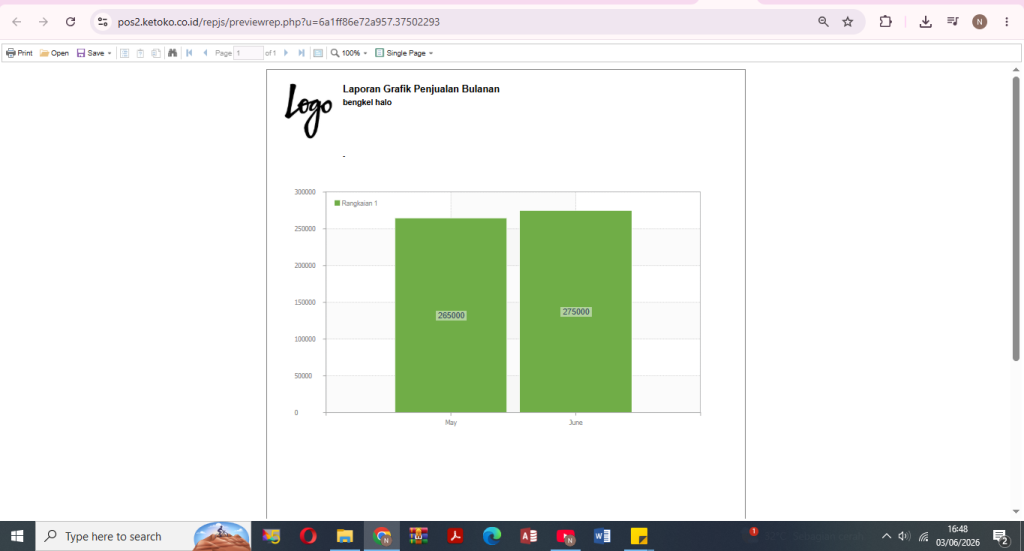Click the volume speaker icon

(904, 536)
